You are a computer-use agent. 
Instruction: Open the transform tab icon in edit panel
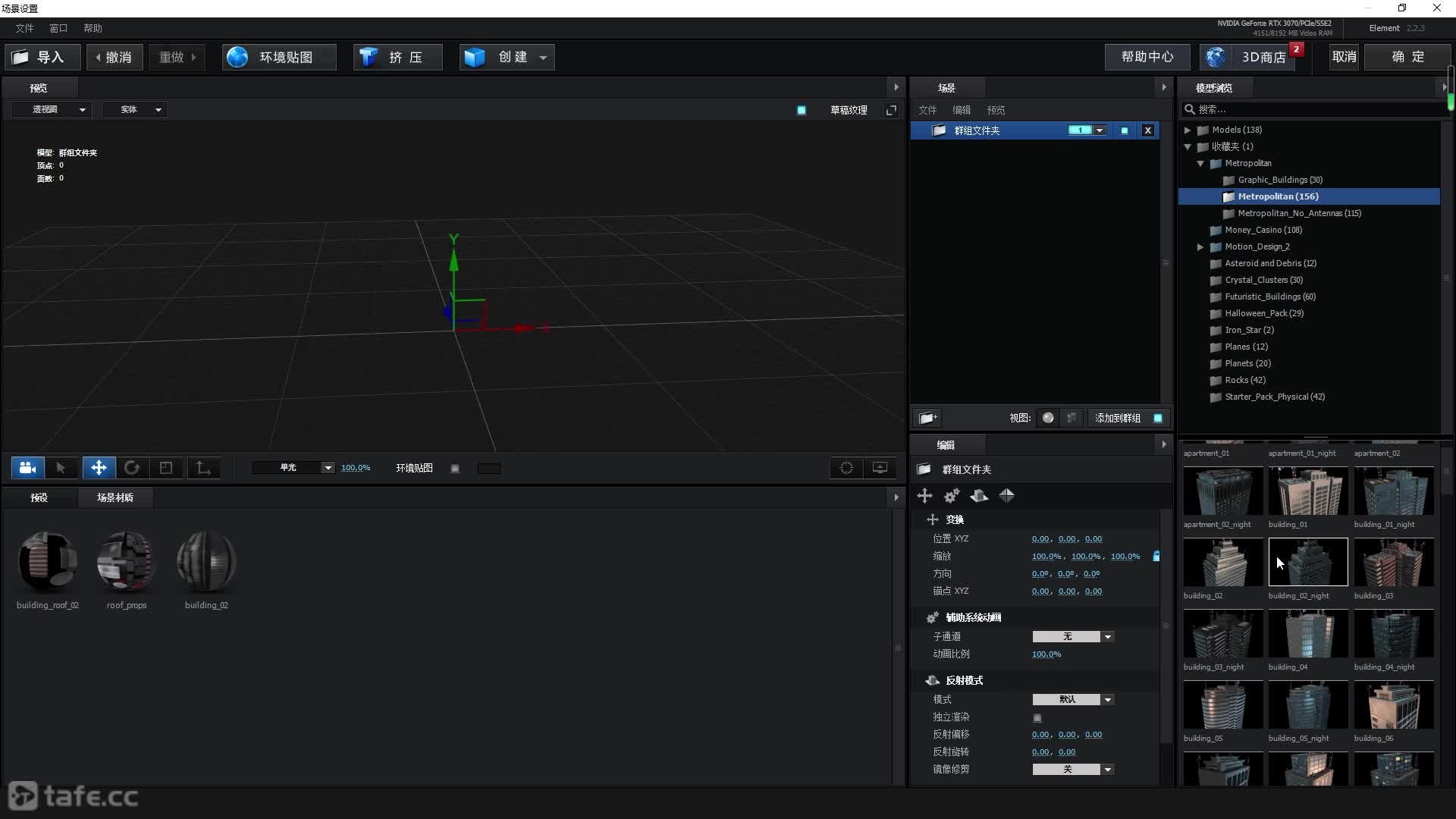pos(924,496)
